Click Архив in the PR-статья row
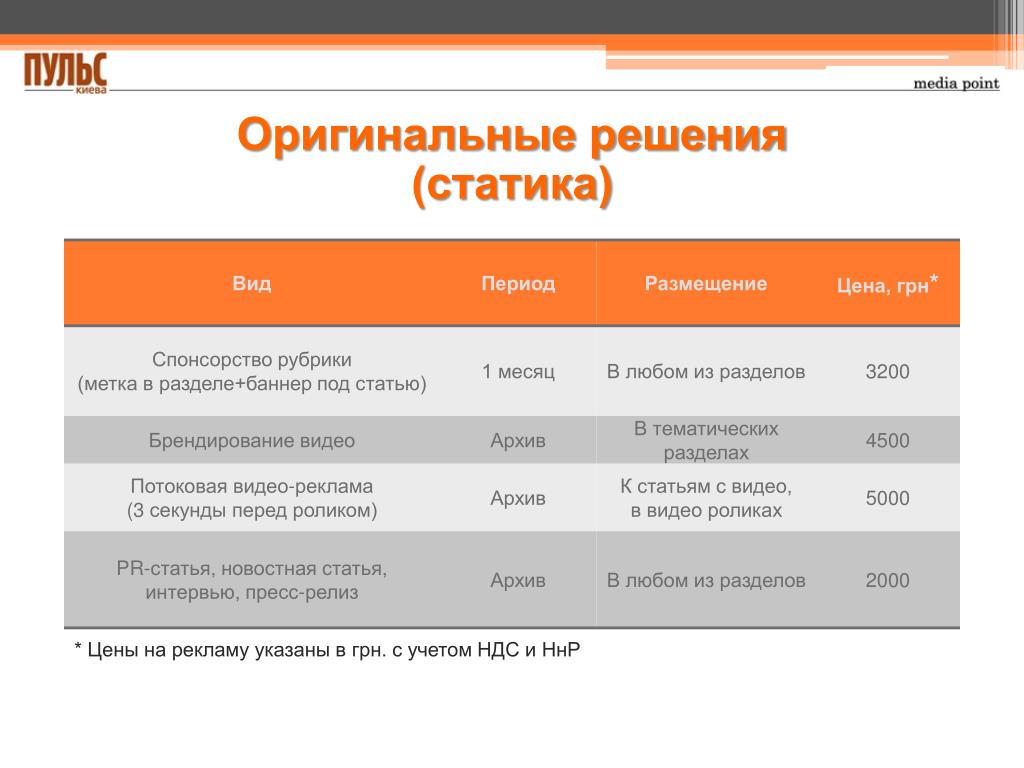Viewport: 1024px width, 768px height. [x=518, y=581]
